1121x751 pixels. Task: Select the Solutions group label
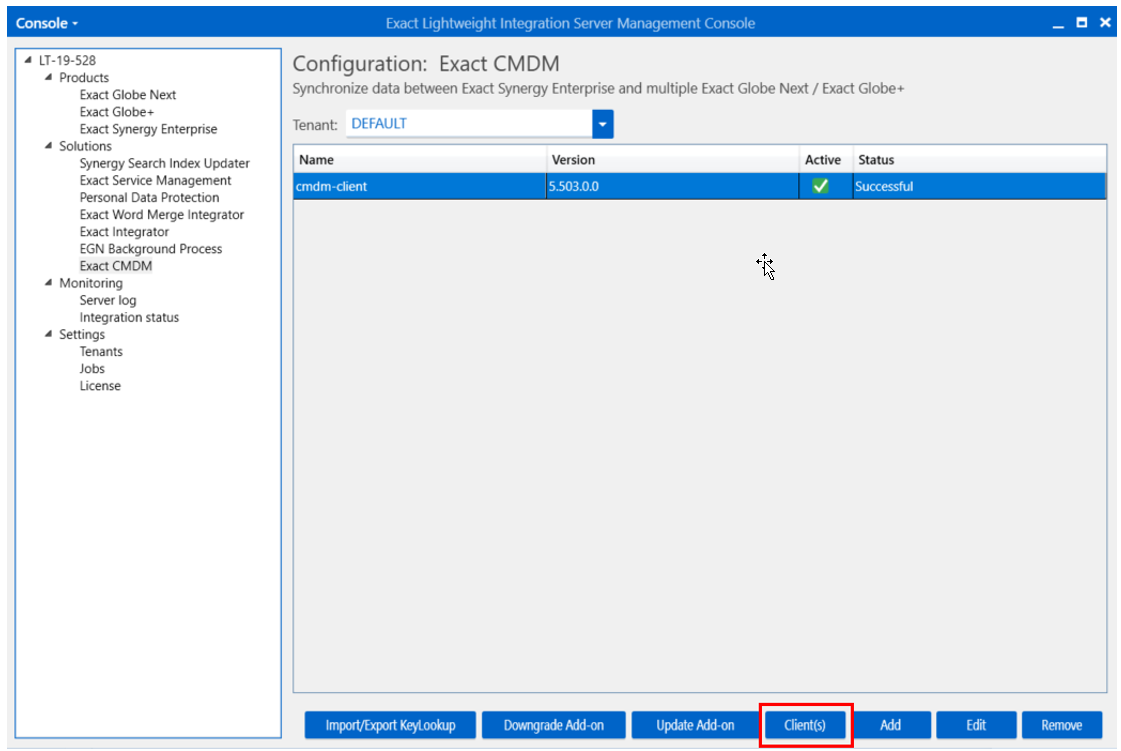(x=85, y=146)
